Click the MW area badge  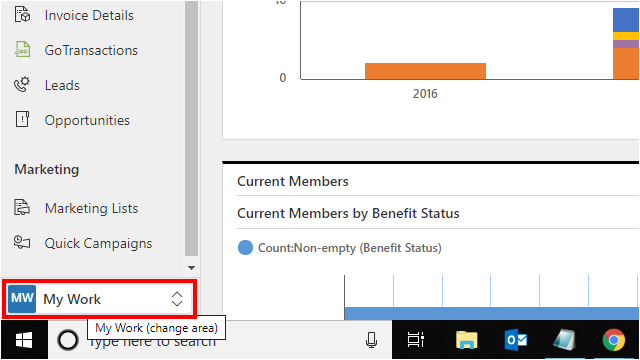[22, 299]
